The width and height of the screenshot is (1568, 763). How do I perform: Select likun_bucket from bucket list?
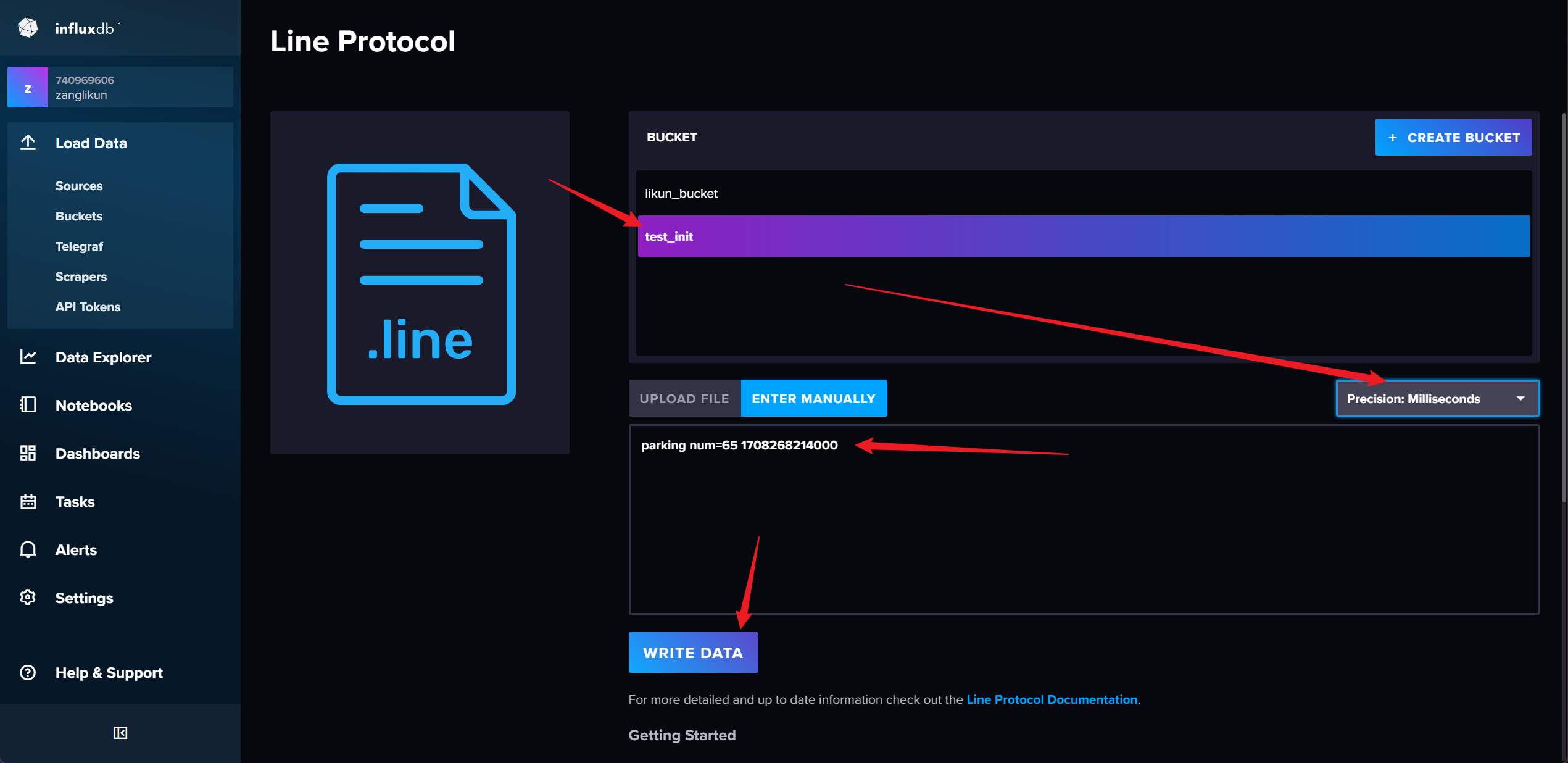coord(681,193)
